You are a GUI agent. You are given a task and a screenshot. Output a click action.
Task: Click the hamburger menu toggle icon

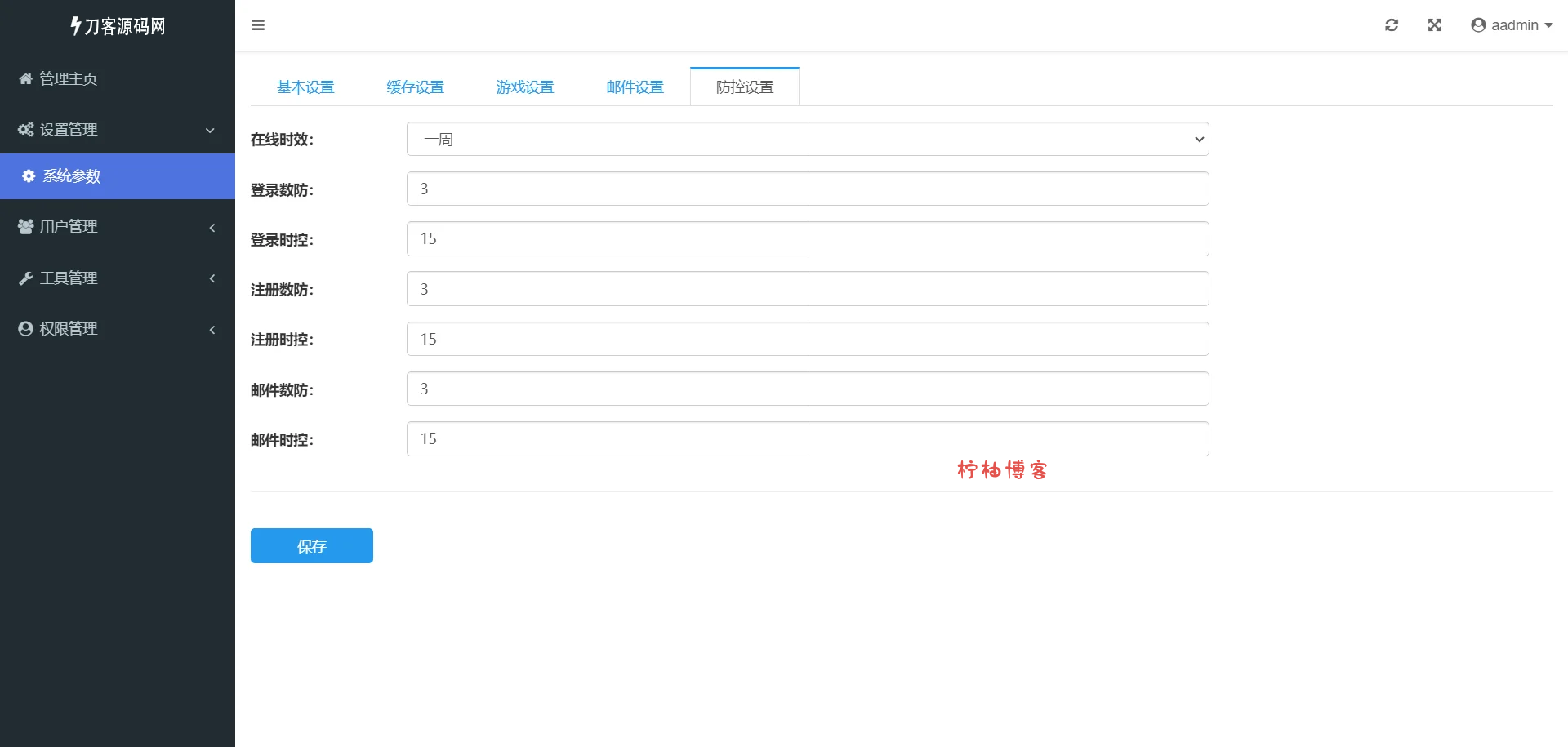click(x=258, y=25)
